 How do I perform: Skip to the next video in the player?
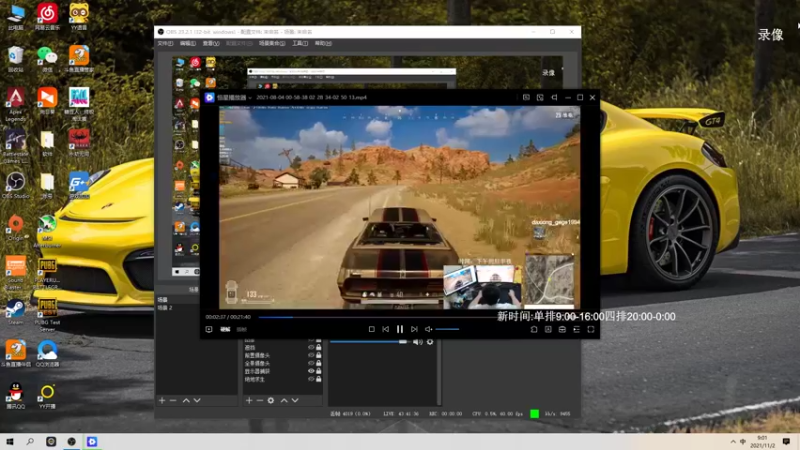point(414,329)
